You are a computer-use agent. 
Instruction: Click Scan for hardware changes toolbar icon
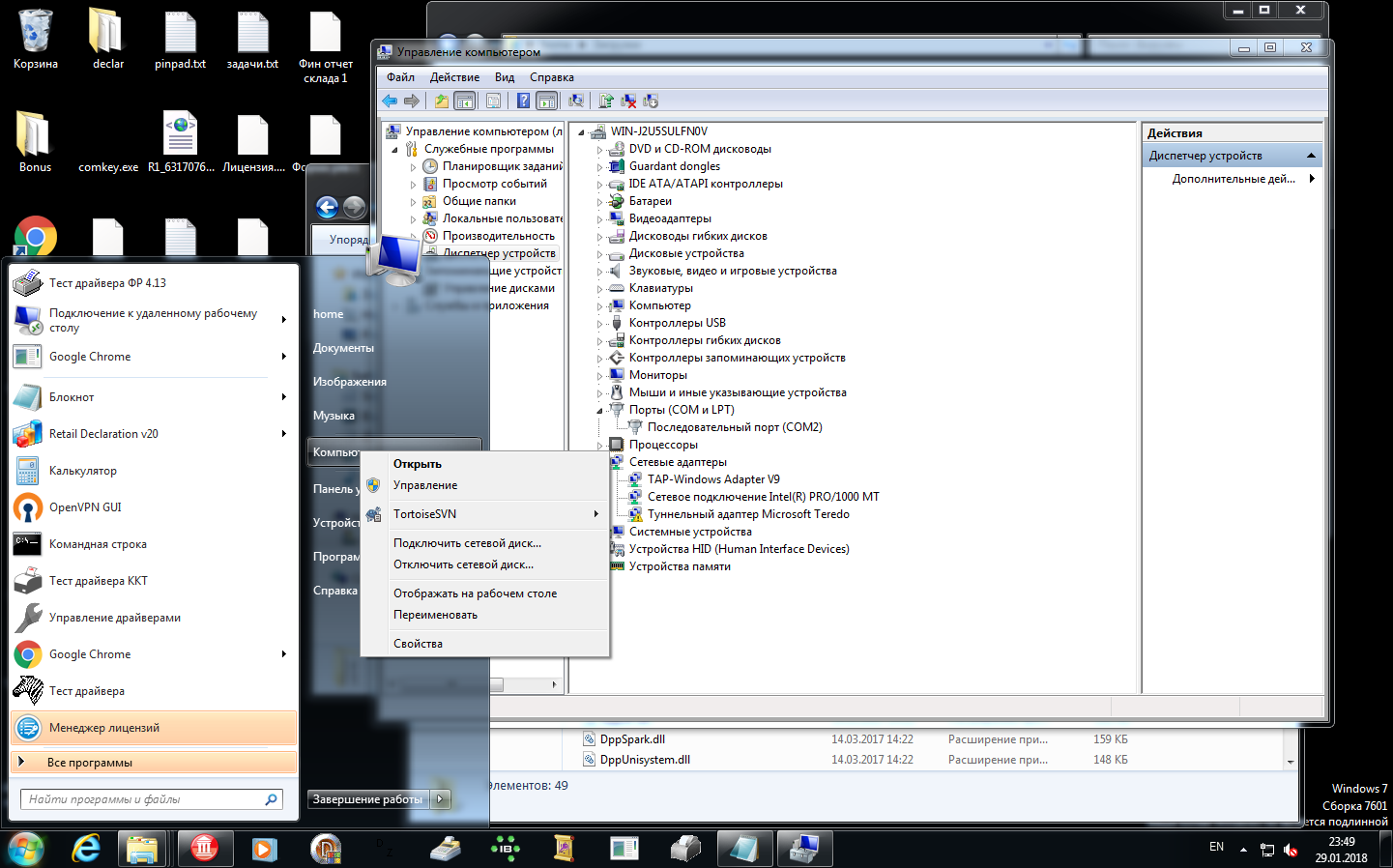(576, 101)
